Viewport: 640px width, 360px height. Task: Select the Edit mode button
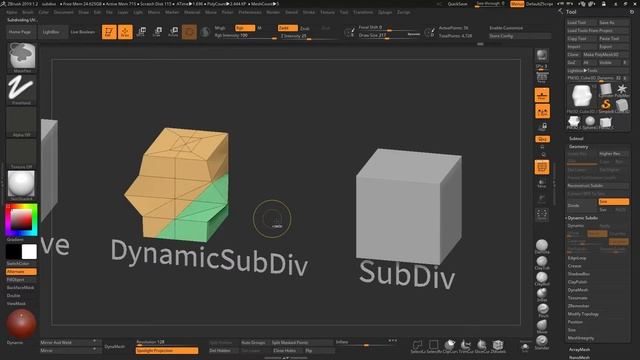(x=109, y=32)
